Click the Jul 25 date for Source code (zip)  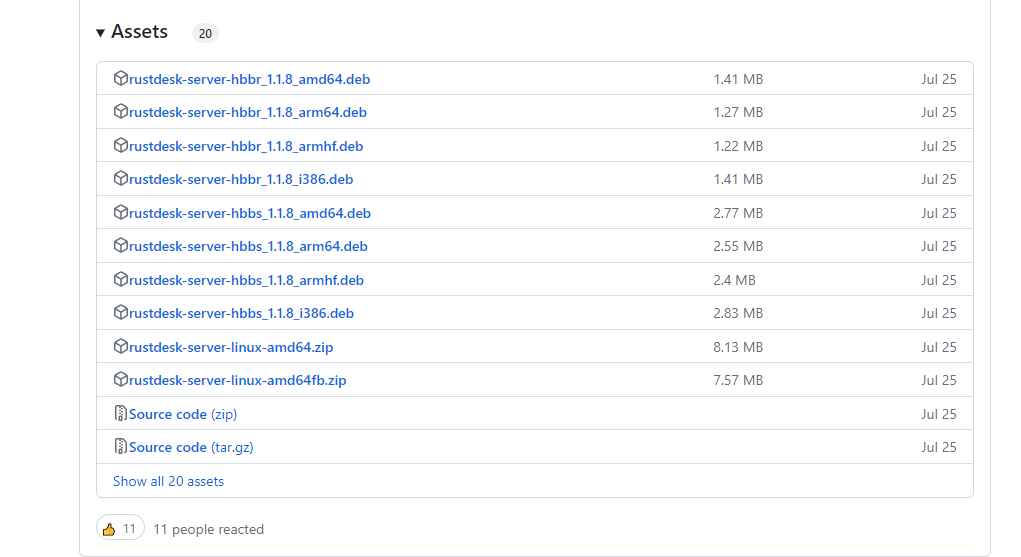coord(939,414)
